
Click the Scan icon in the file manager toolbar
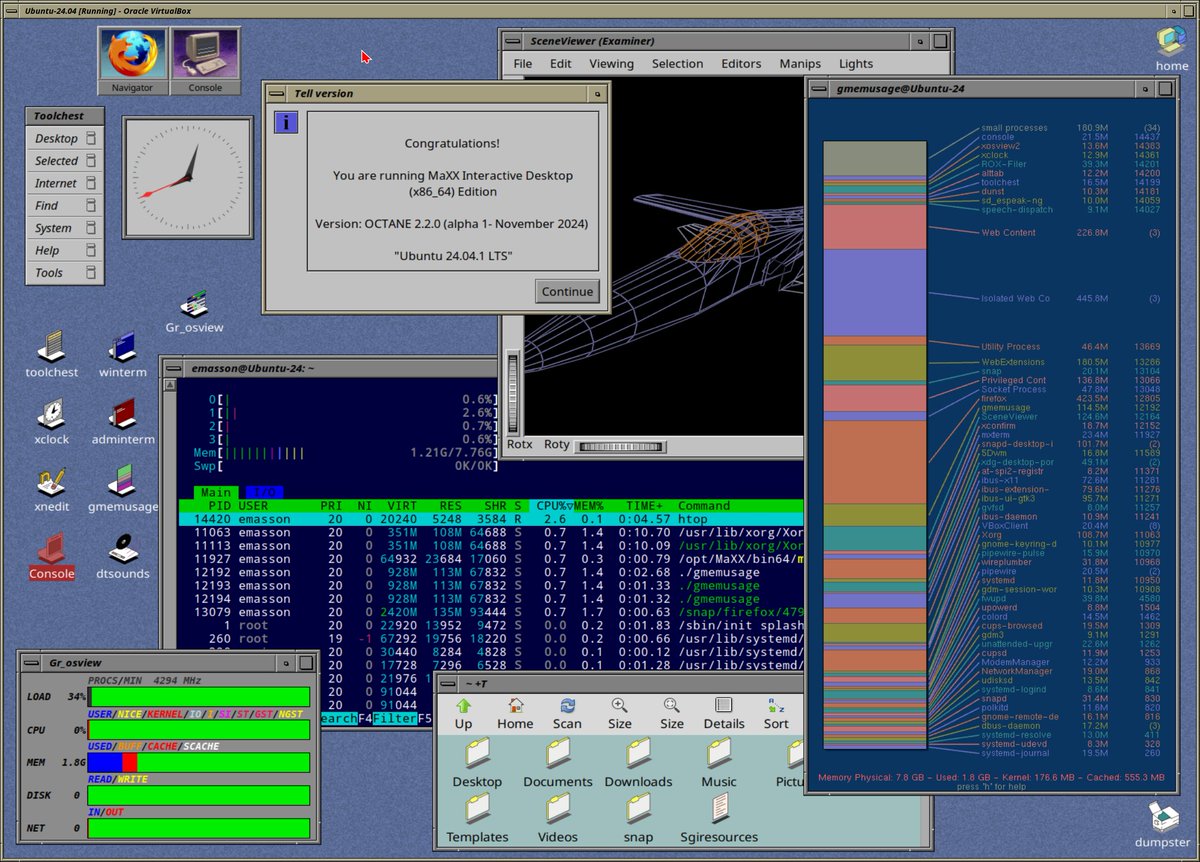point(567,710)
